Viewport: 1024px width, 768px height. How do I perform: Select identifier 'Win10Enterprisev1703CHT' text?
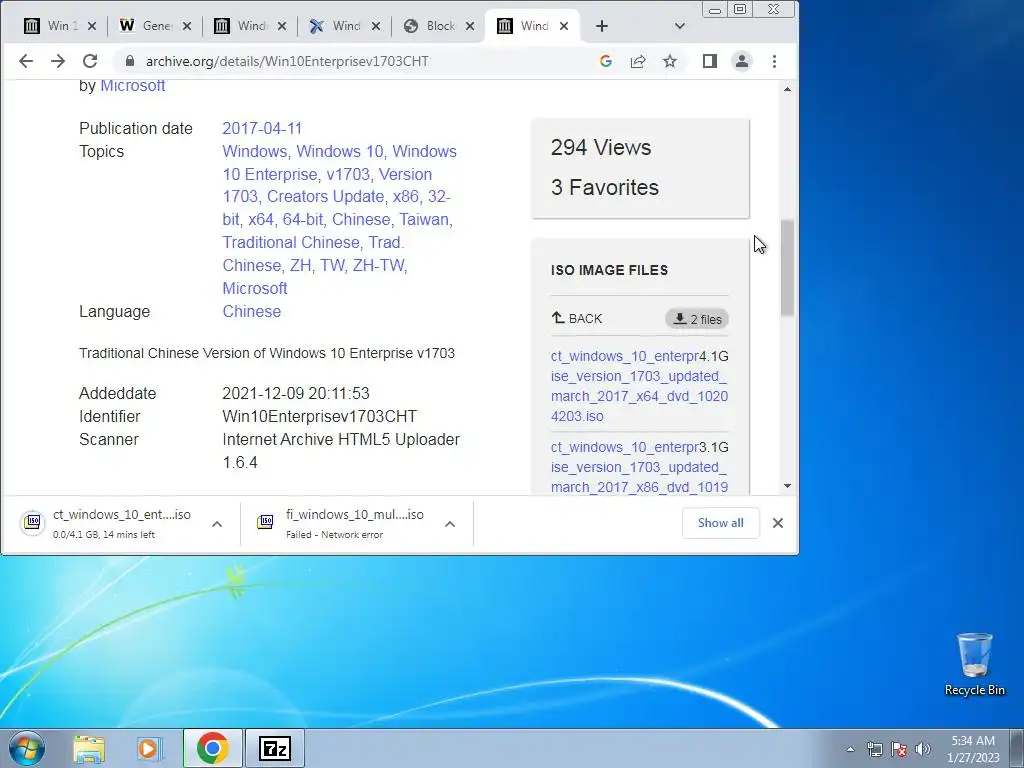pos(319,417)
